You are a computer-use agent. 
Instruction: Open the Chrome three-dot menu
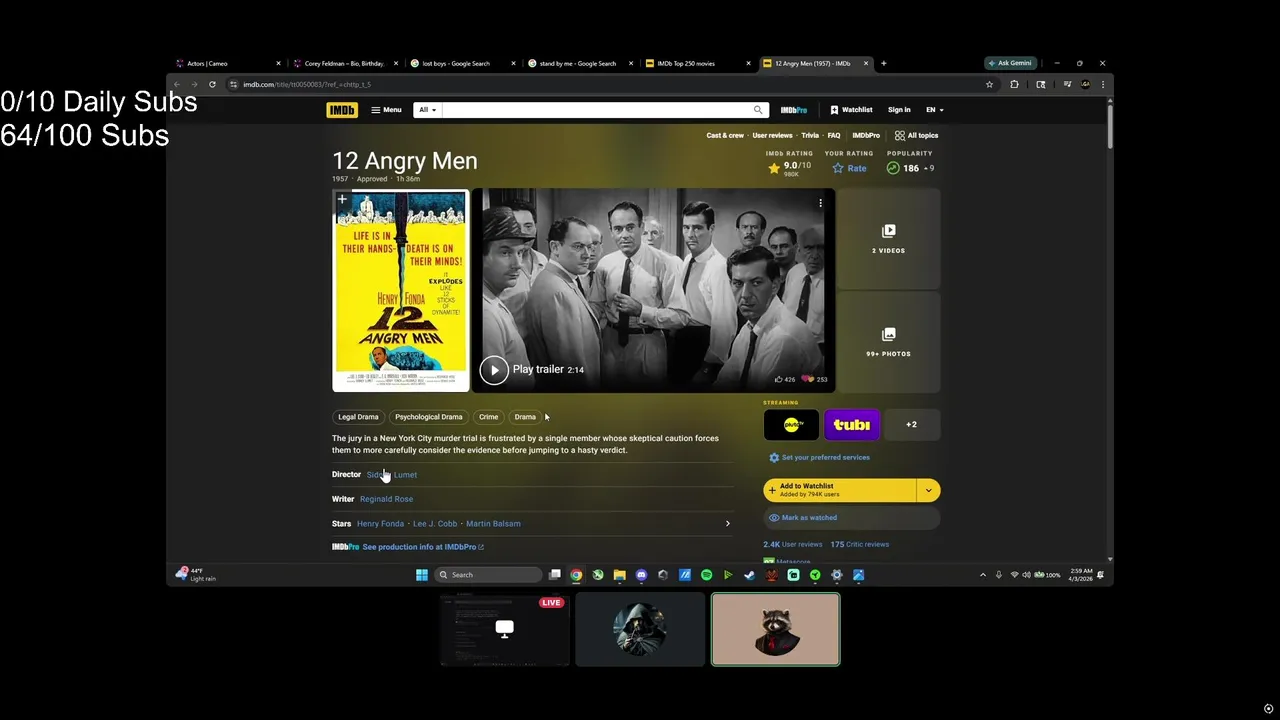click(x=1103, y=85)
